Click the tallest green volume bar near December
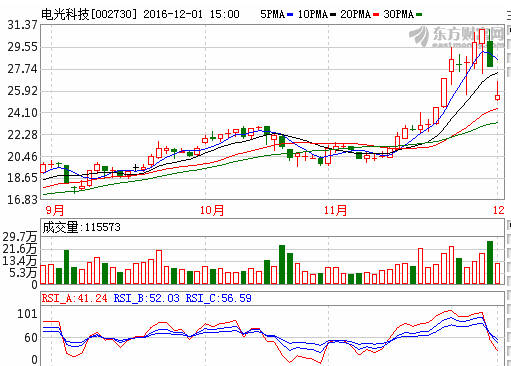511x366 pixels. 490,262
